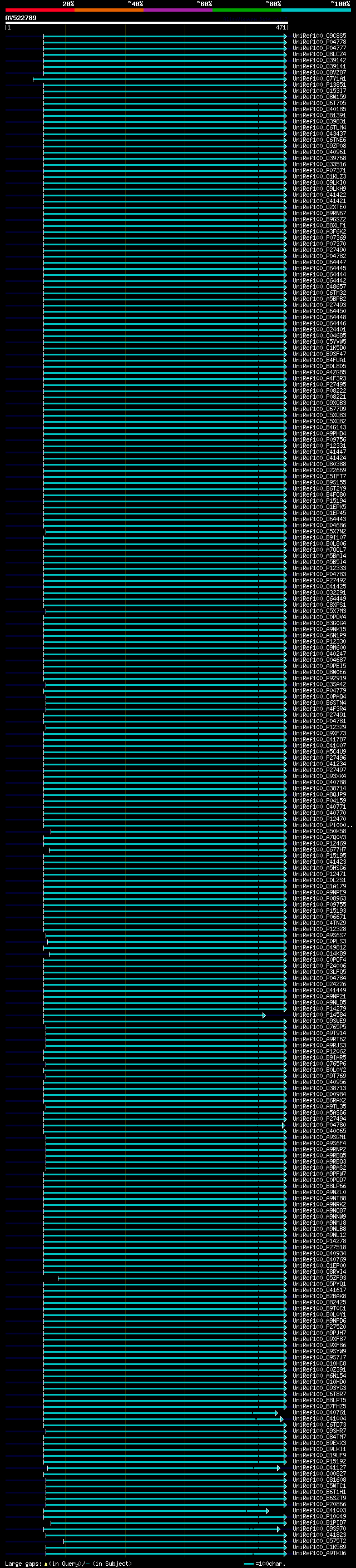Click the red 20% identity legend bar
Screen dimensions: 356x1568
pos(39,10)
